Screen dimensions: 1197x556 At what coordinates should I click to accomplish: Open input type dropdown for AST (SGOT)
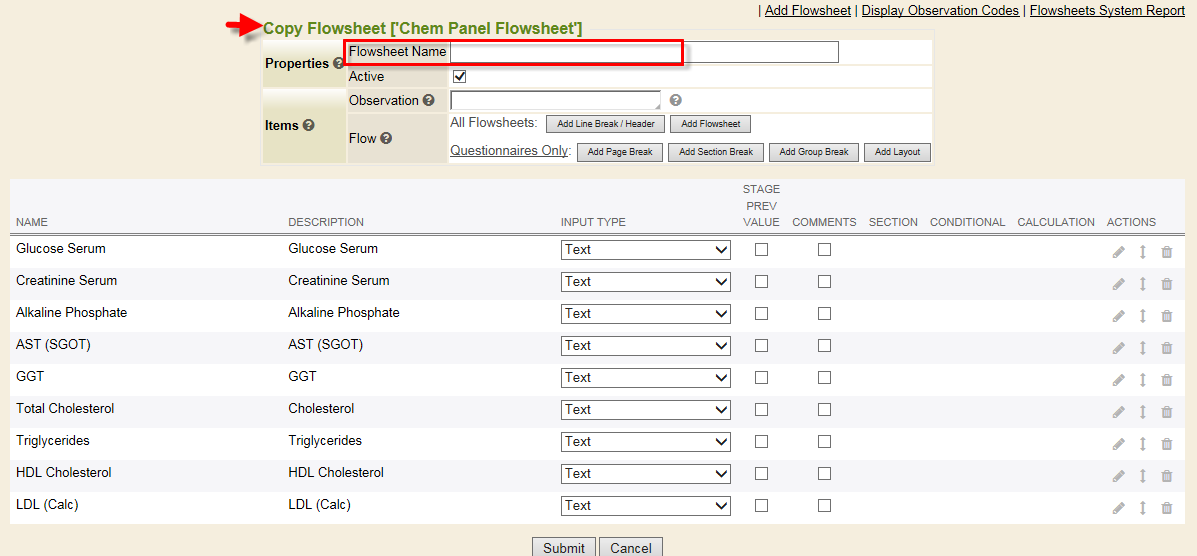pyautogui.click(x=646, y=346)
